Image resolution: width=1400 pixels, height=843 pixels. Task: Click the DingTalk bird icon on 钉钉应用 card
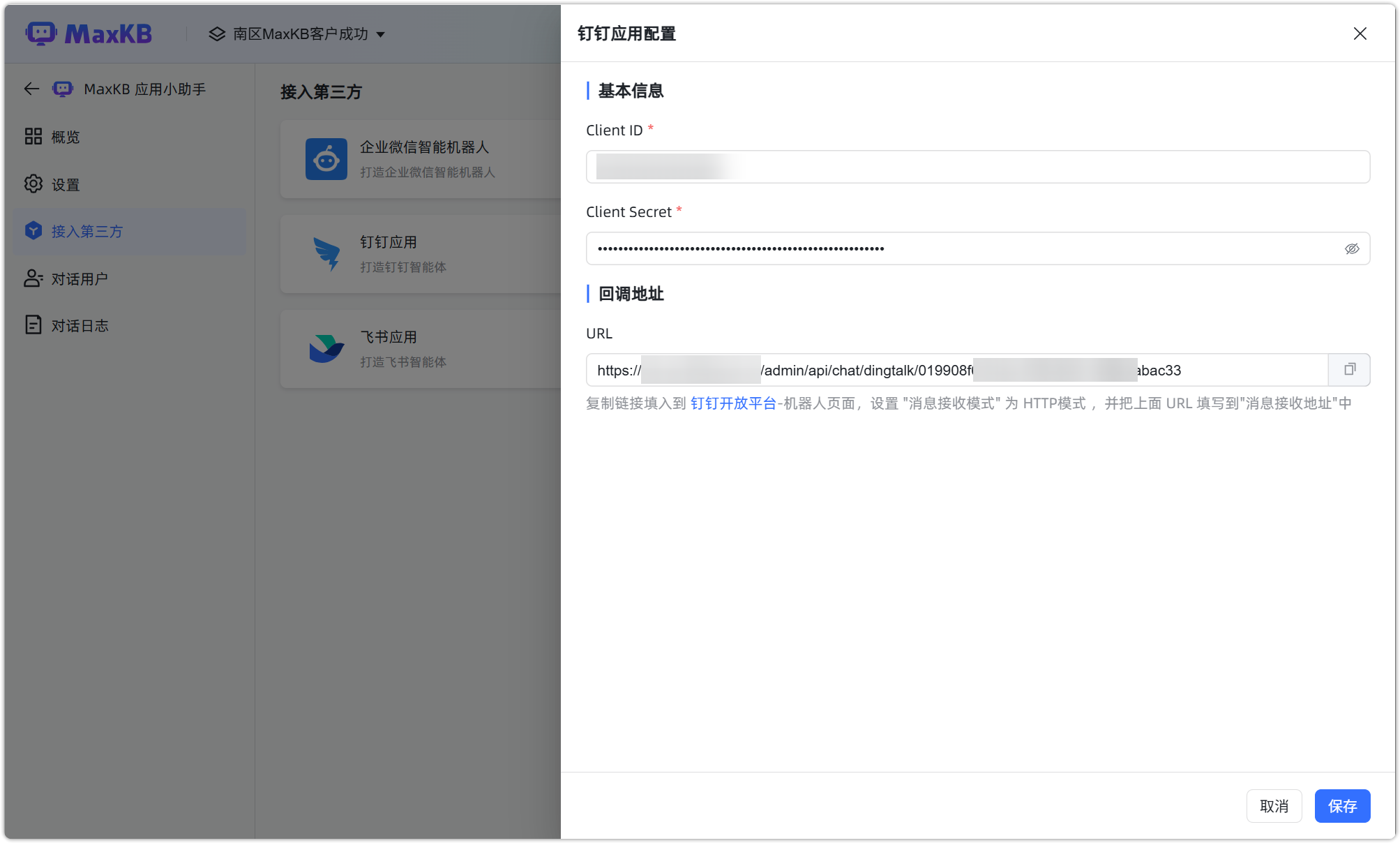(326, 254)
